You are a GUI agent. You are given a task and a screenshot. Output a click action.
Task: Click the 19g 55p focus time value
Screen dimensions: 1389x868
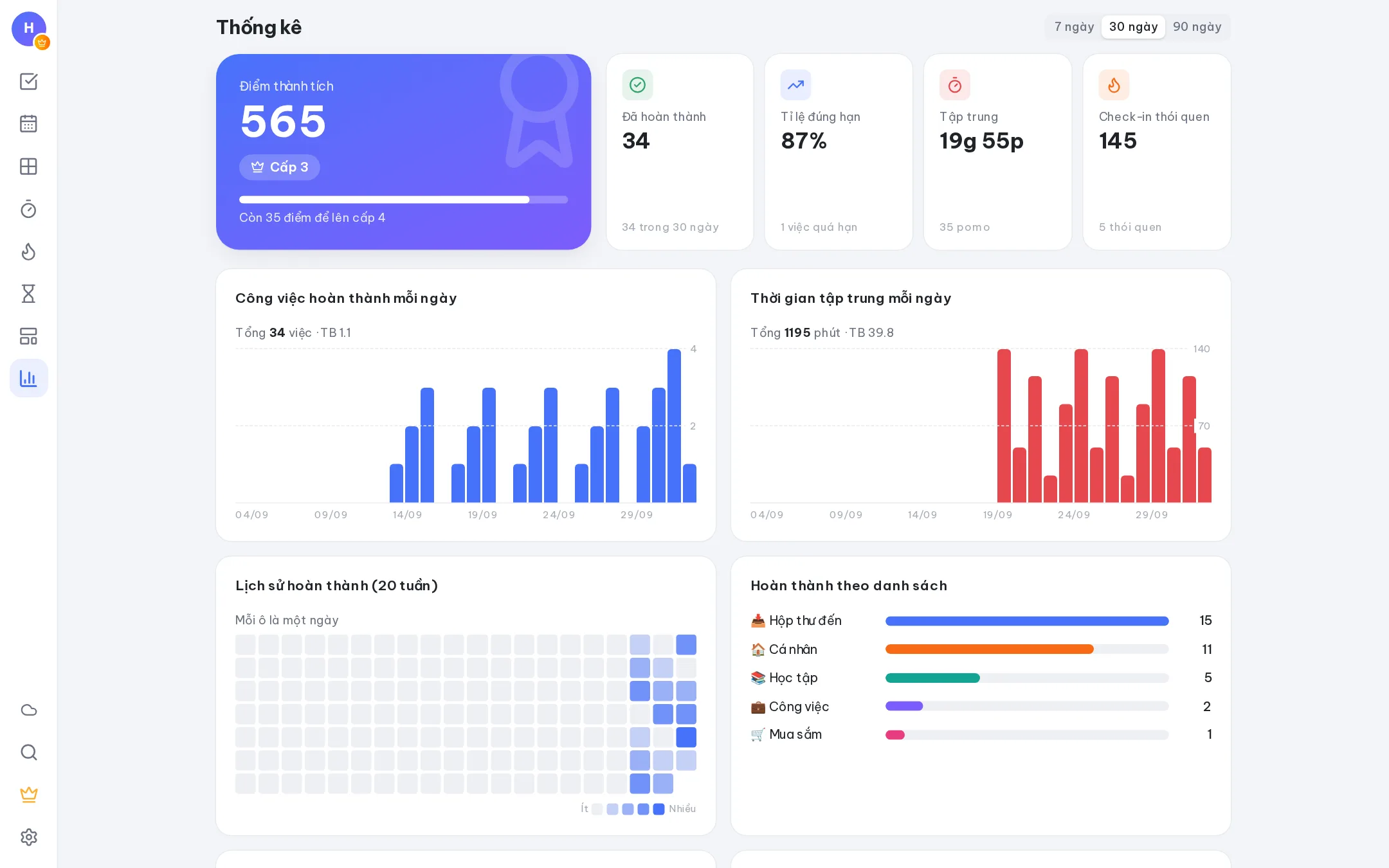(981, 141)
